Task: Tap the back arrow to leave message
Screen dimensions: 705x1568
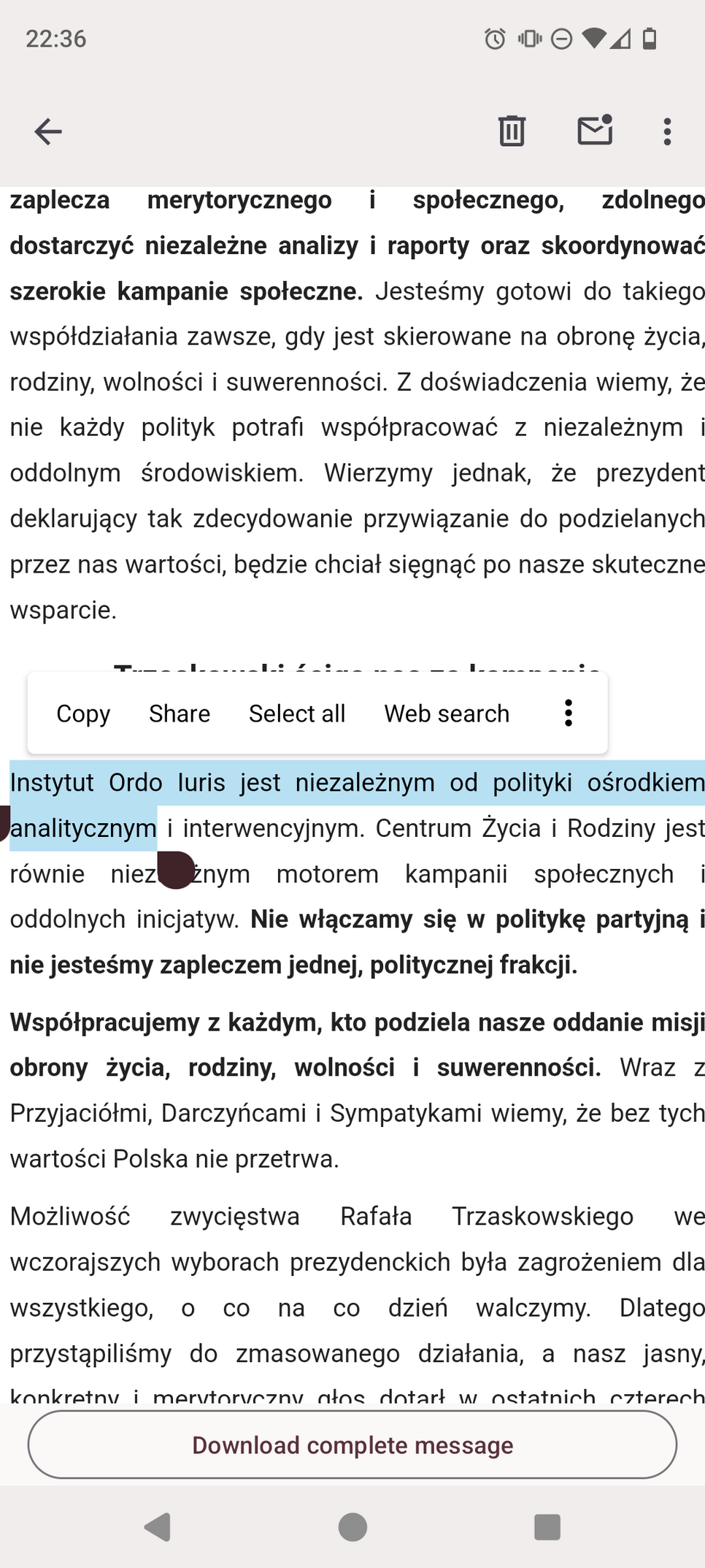Action: 48,132
